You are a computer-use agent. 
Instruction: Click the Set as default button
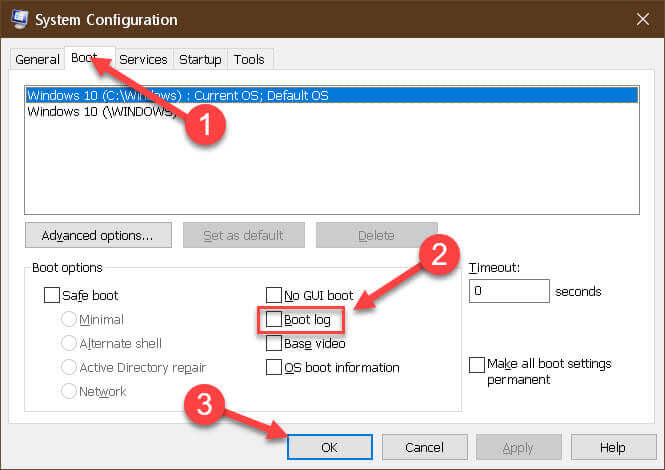click(x=243, y=235)
